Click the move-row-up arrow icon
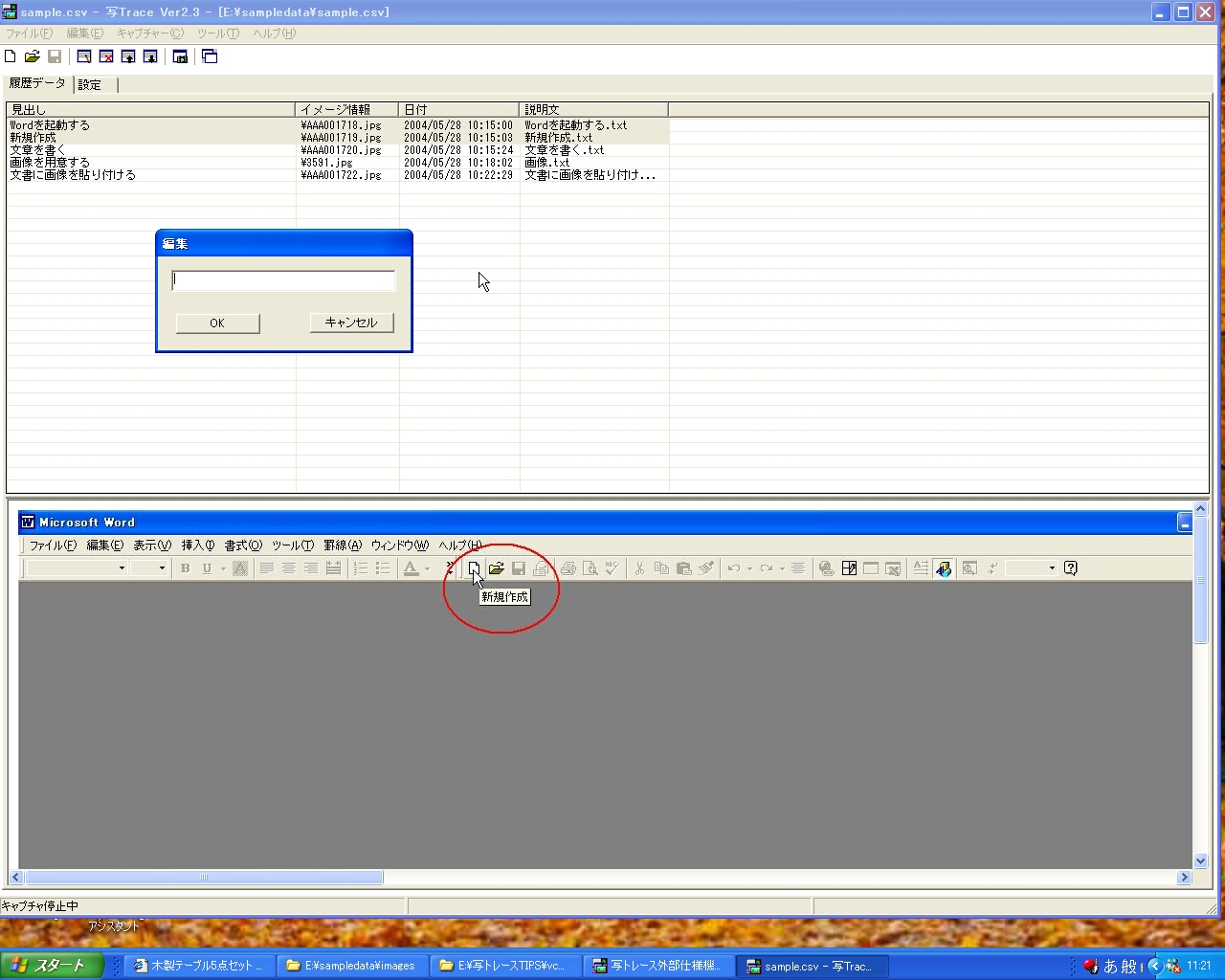This screenshot has width=1225, height=980. (128, 56)
